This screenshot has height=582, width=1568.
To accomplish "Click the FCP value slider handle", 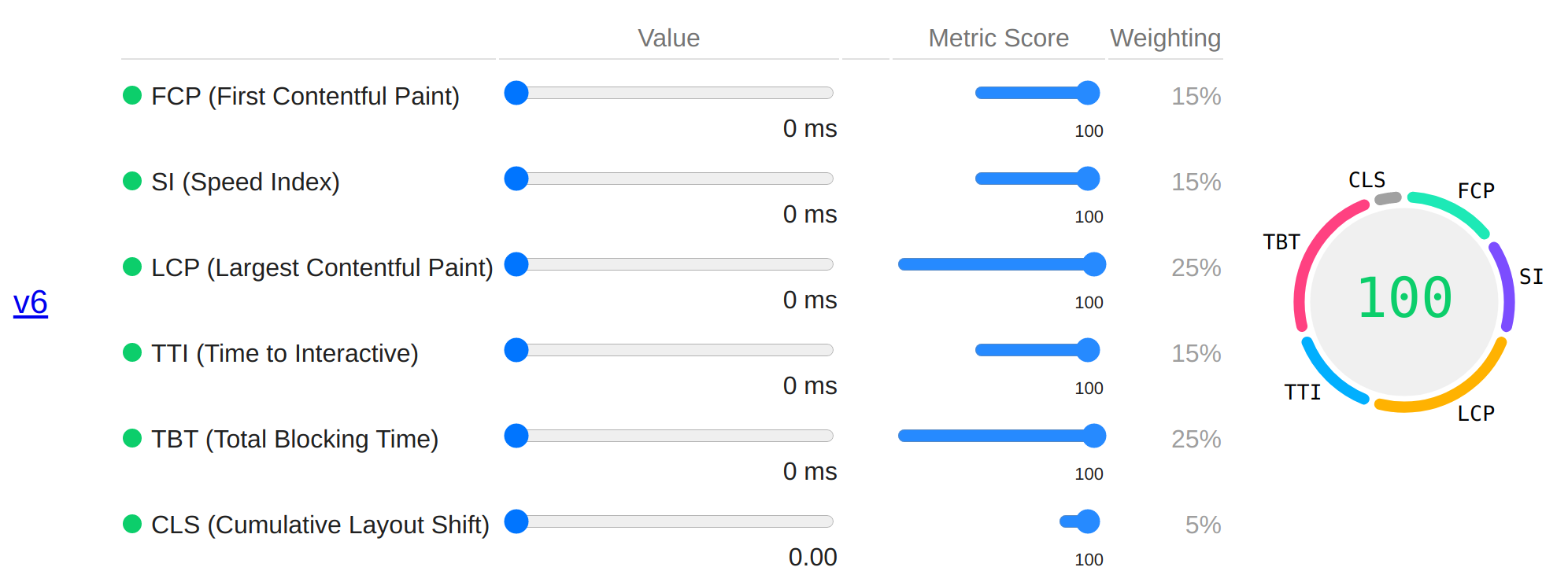I will click(x=516, y=93).
